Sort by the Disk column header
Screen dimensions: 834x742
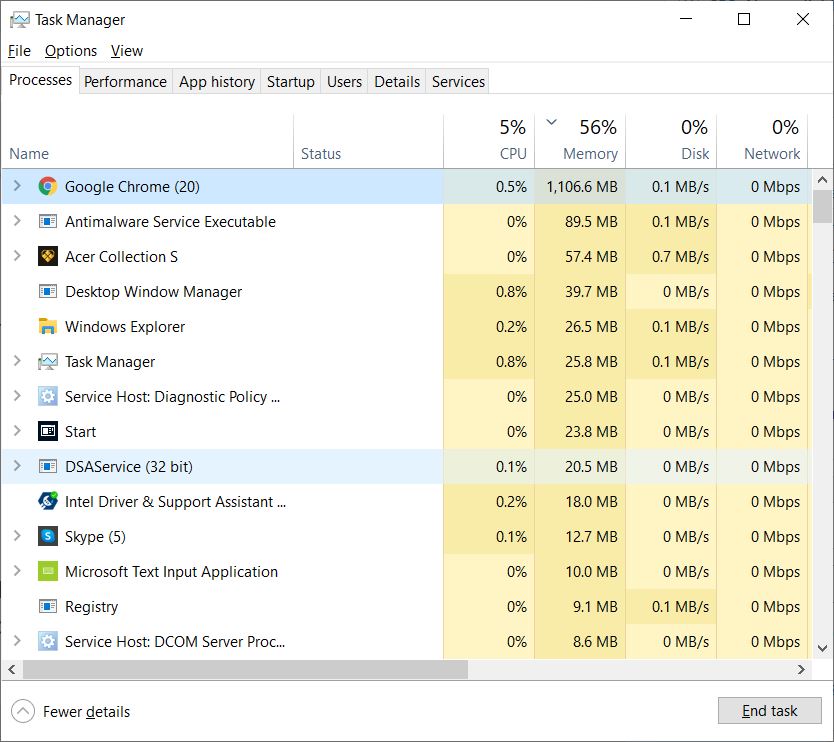(671, 141)
